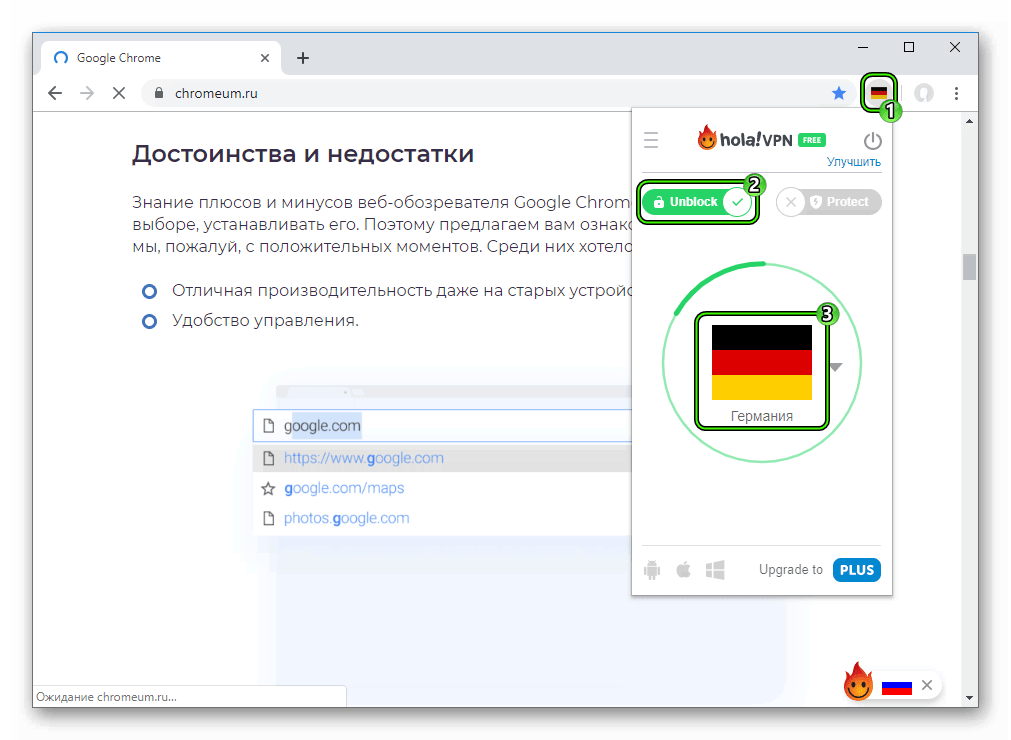Click the Германия country label
This screenshot has width=1011, height=740.
[x=761, y=416]
